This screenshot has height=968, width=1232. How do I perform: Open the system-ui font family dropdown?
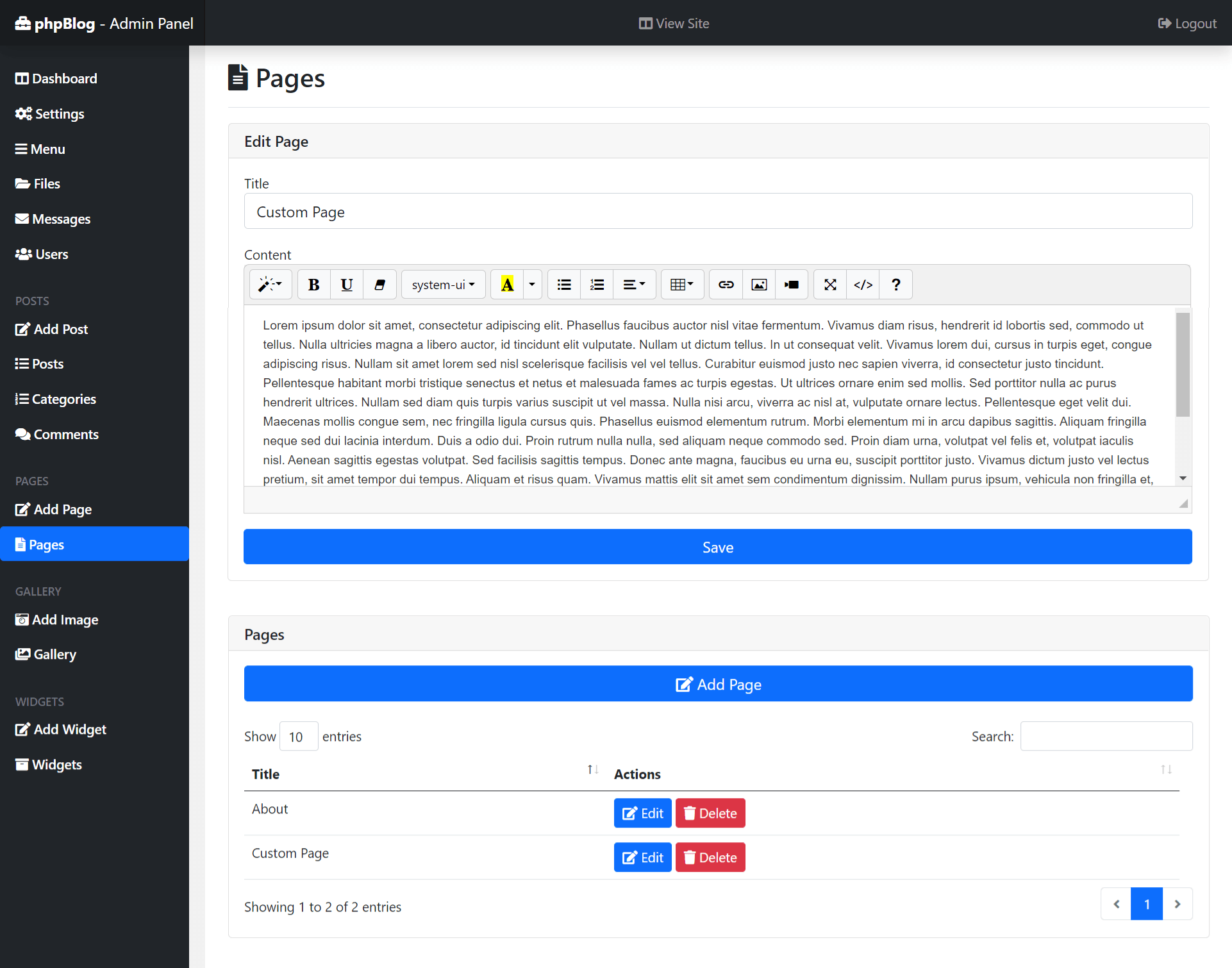443,284
